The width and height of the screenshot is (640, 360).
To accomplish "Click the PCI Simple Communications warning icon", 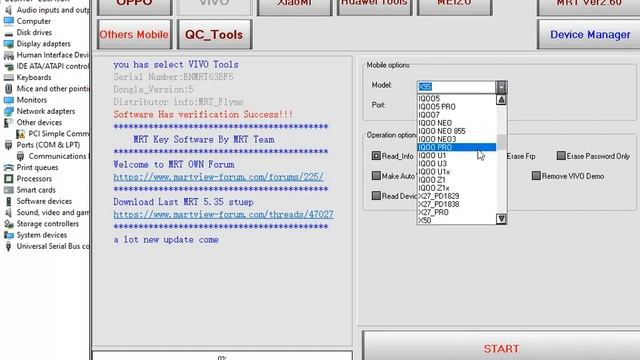I will 20,134.
